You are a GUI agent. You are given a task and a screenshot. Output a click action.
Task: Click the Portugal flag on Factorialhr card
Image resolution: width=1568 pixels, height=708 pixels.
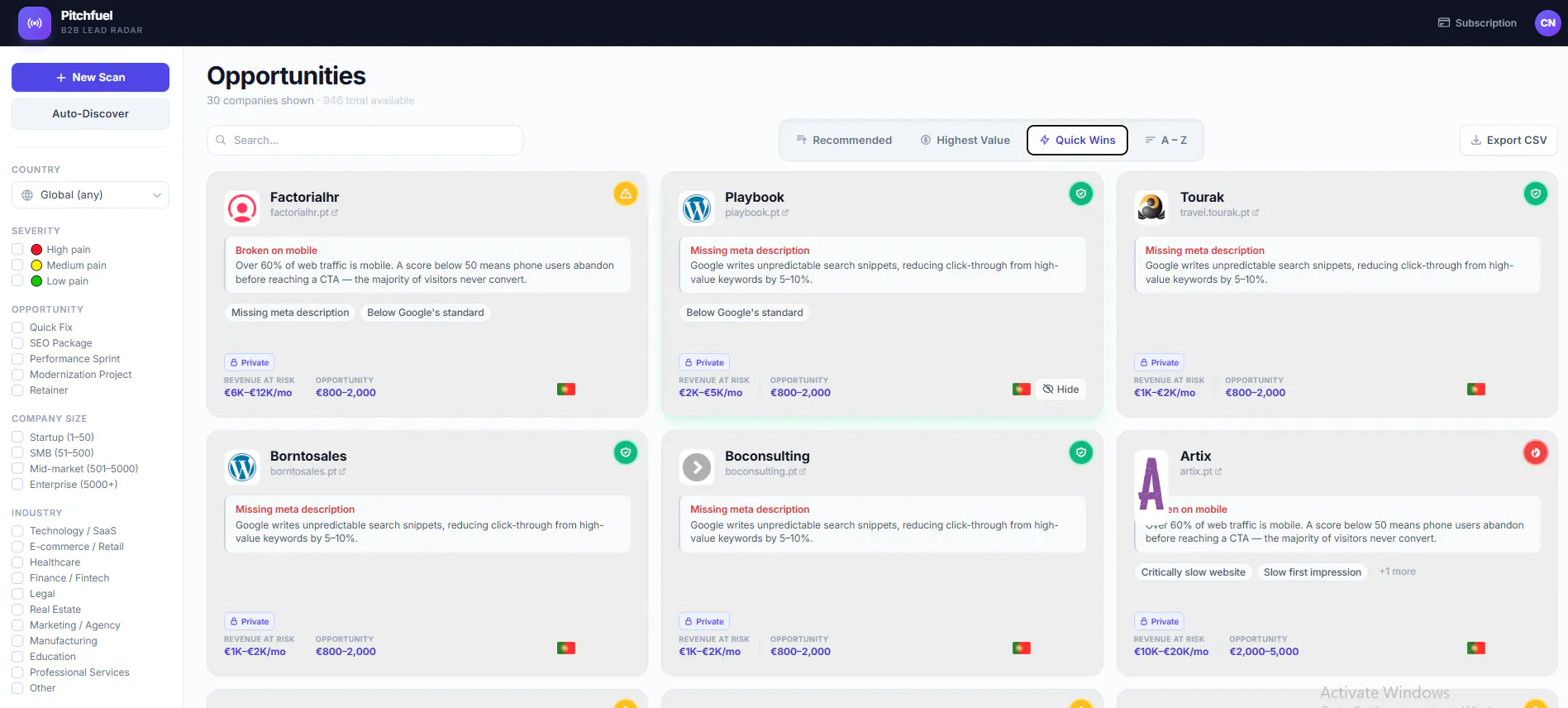coord(566,389)
